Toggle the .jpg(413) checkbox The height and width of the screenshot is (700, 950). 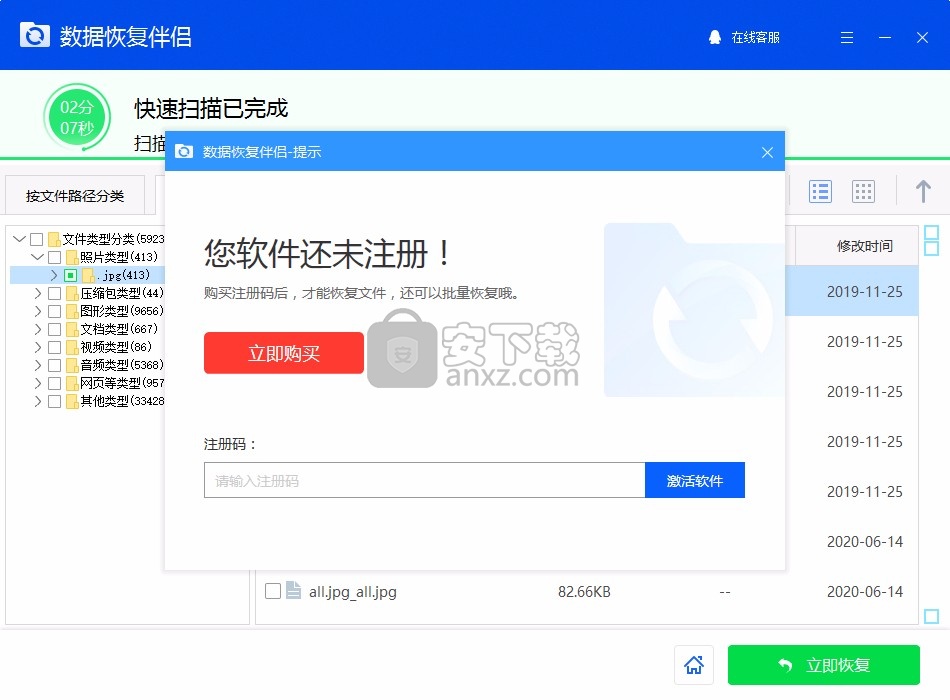(x=70, y=275)
